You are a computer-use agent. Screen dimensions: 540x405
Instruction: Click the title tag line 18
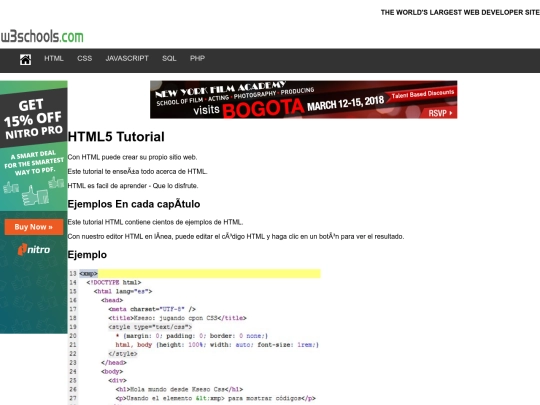click(x=177, y=318)
